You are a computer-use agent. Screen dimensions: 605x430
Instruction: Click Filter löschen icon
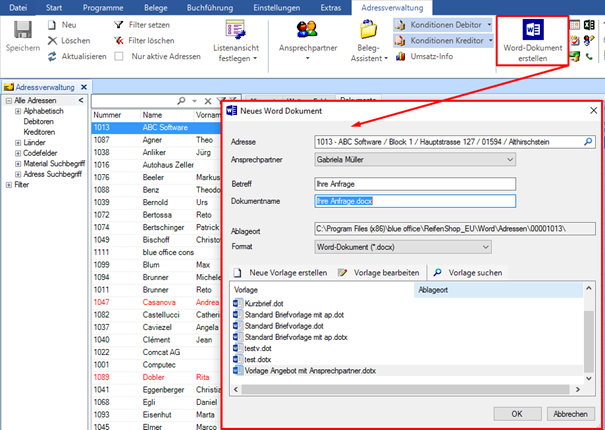coord(118,41)
